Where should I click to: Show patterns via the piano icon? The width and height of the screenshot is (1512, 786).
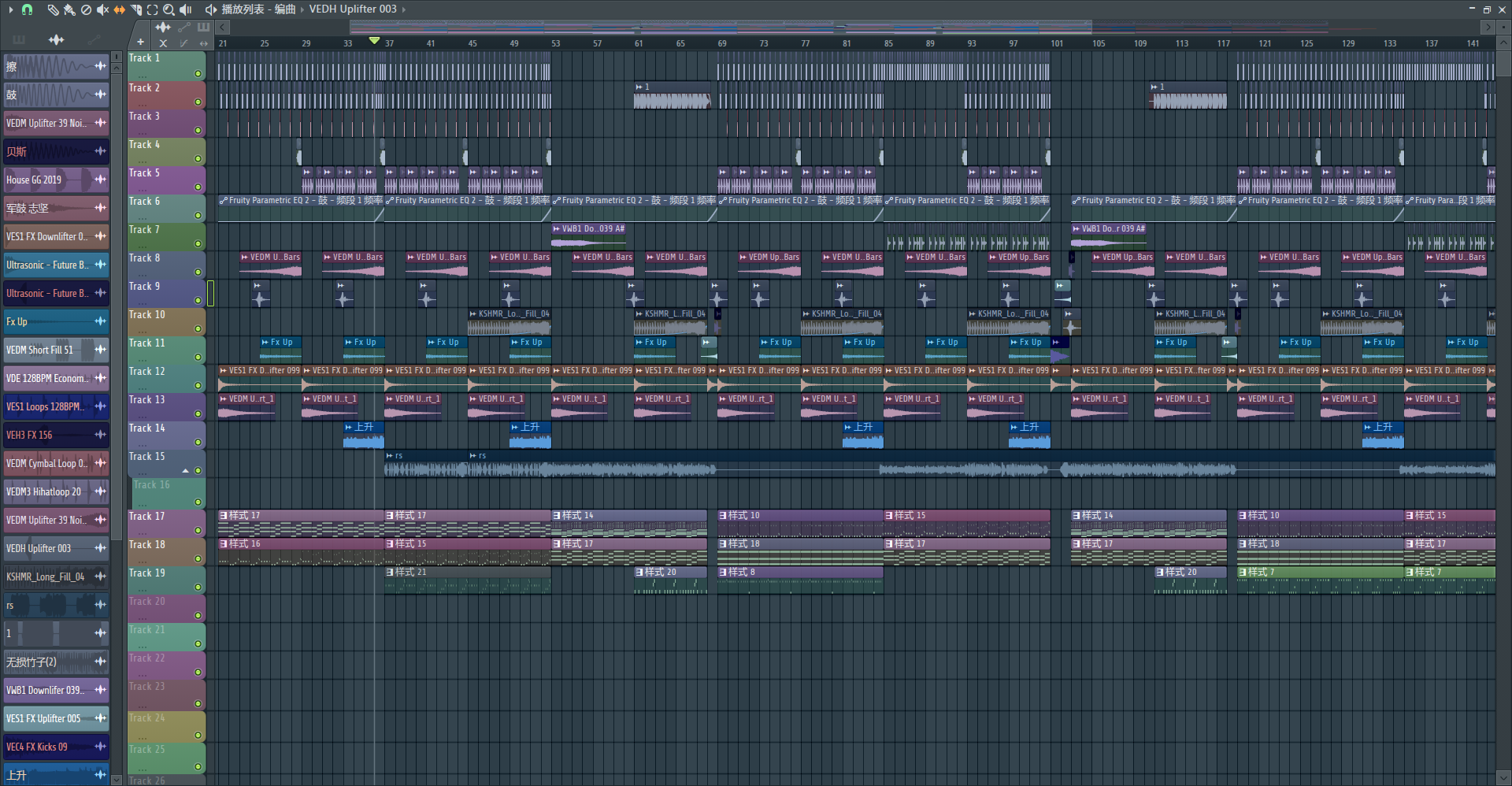point(19,39)
